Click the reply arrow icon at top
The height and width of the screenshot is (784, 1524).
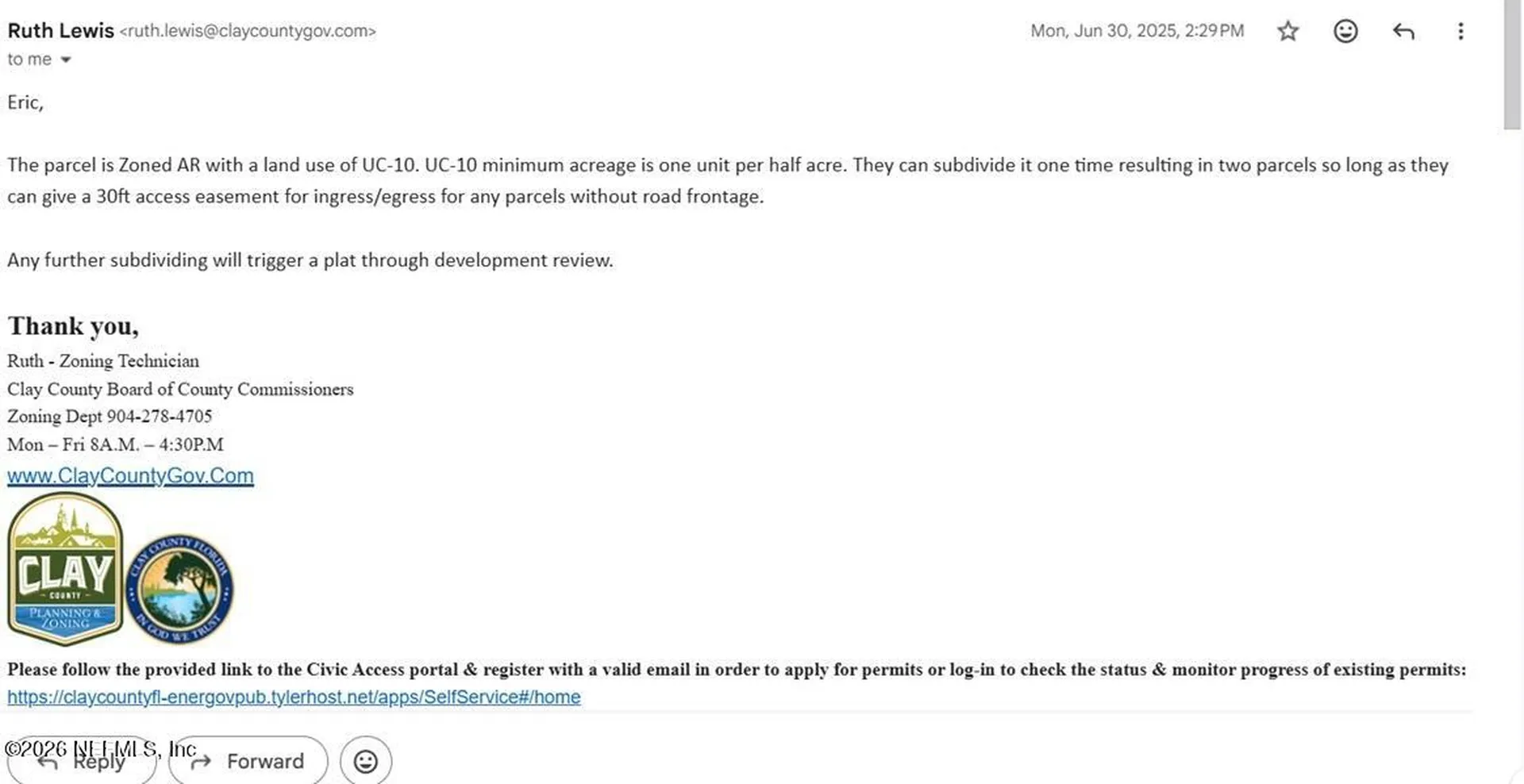pyautogui.click(x=1403, y=31)
